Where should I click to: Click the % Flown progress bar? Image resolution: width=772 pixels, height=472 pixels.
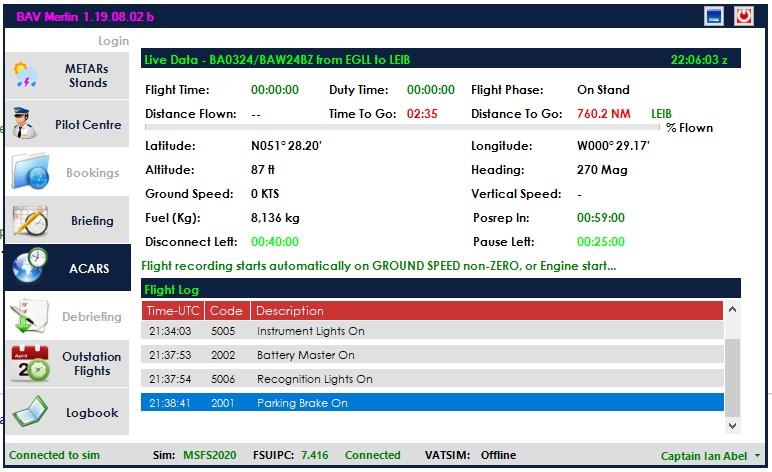[x=402, y=127]
